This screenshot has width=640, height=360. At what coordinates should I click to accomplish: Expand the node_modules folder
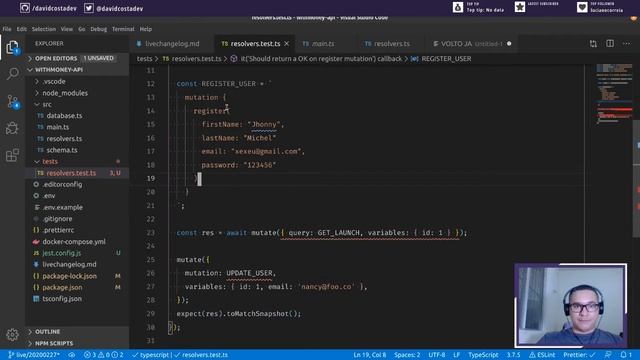(x=78, y=93)
